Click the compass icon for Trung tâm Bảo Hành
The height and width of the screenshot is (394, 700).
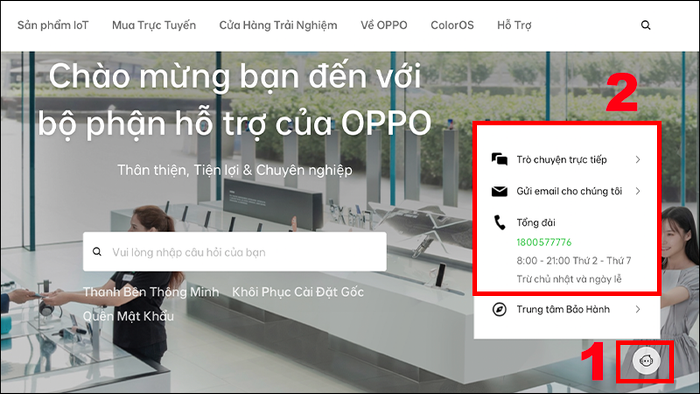(499, 309)
